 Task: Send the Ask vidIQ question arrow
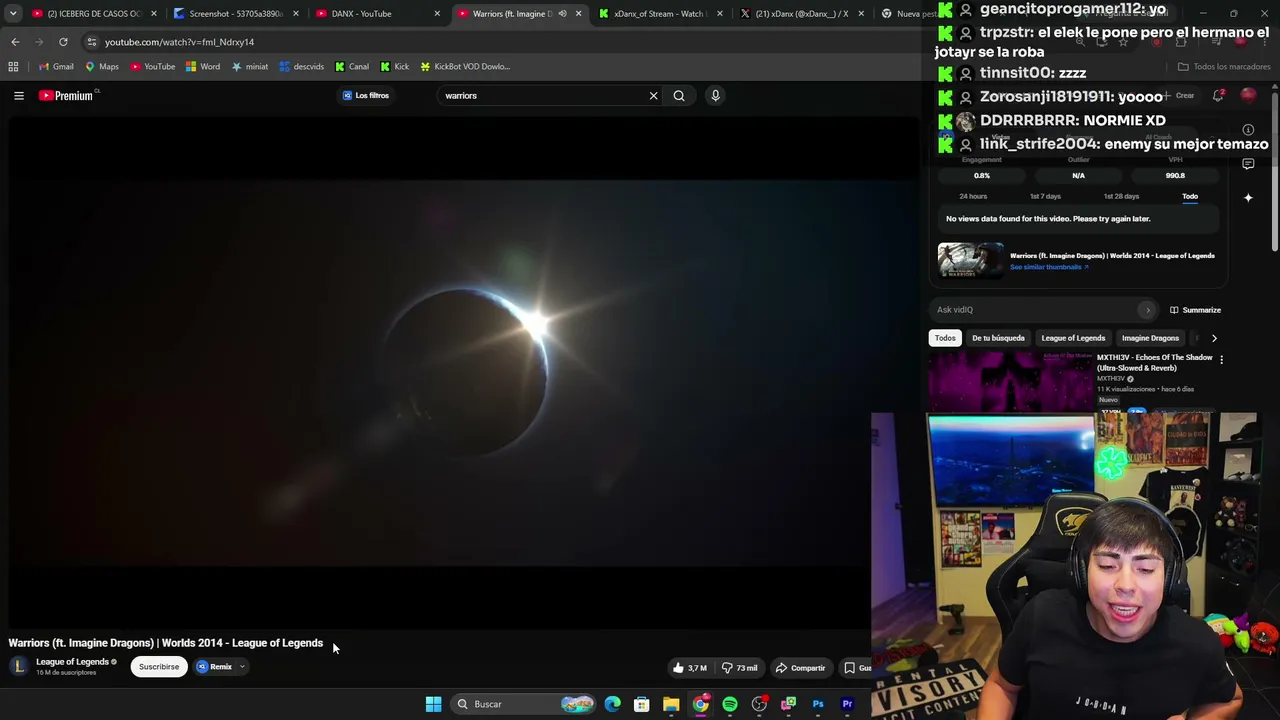[x=1148, y=310]
